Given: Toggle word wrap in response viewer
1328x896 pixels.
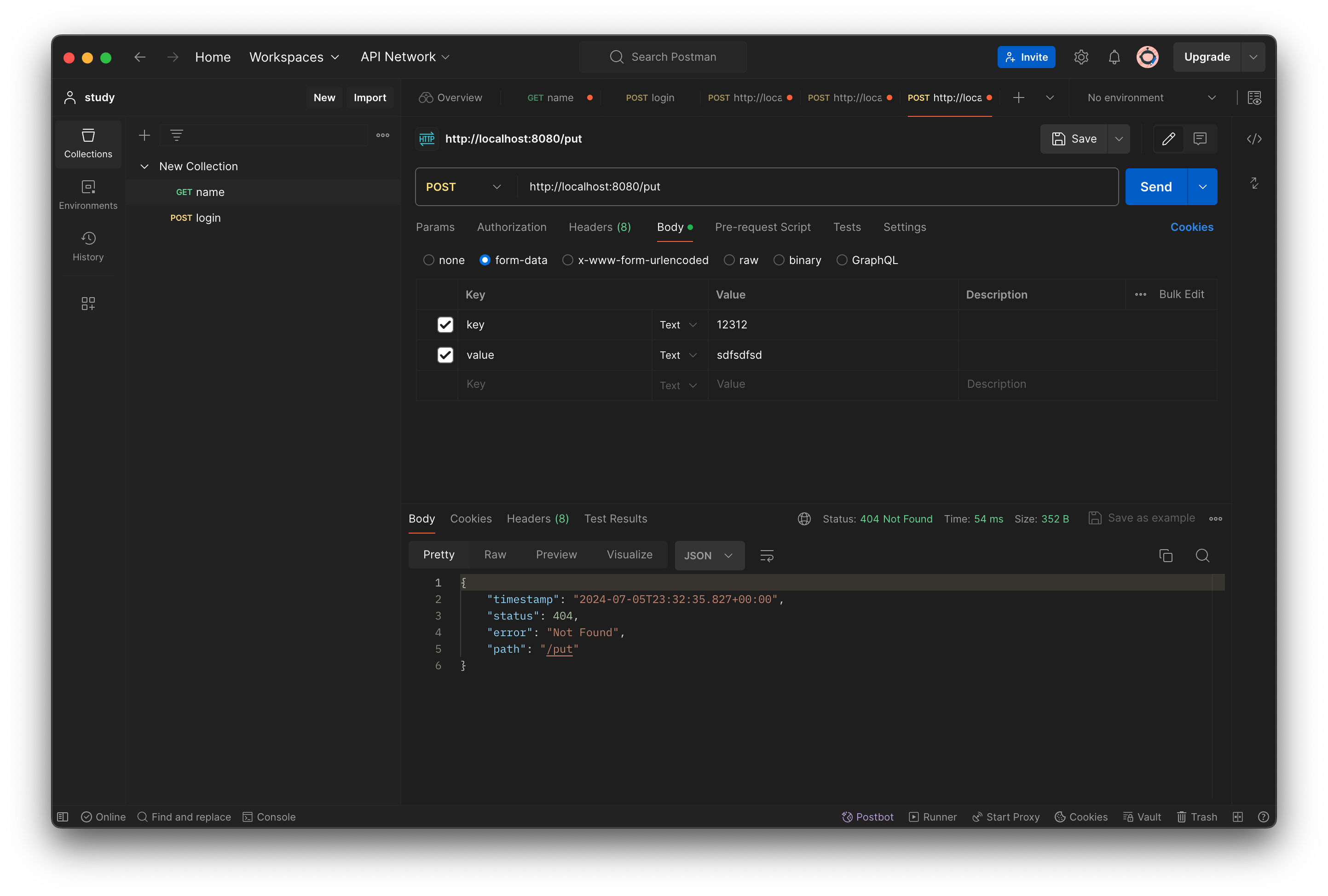Looking at the screenshot, I should [767, 556].
